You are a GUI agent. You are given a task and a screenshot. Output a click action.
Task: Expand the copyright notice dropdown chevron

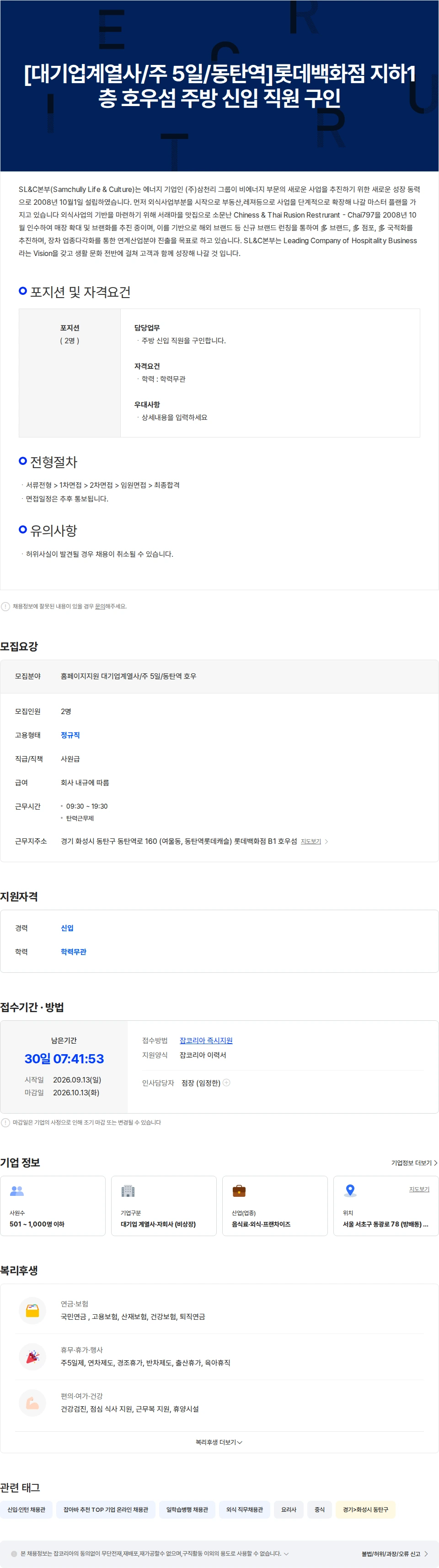pyautogui.click(x=286, y=1553)
